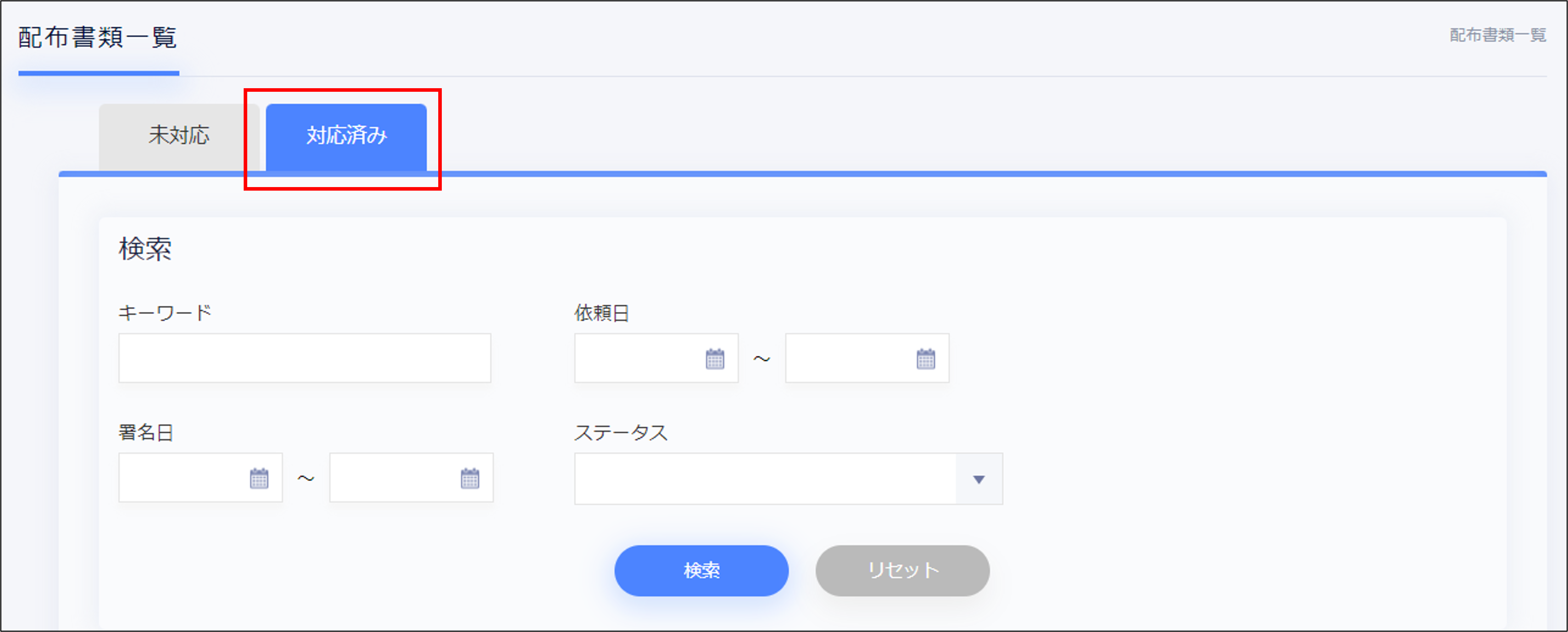Image resolution: width=1568 pixels, height=632 pixels.
Task: Click the blue 検索 button
Action: coord(701,570)
